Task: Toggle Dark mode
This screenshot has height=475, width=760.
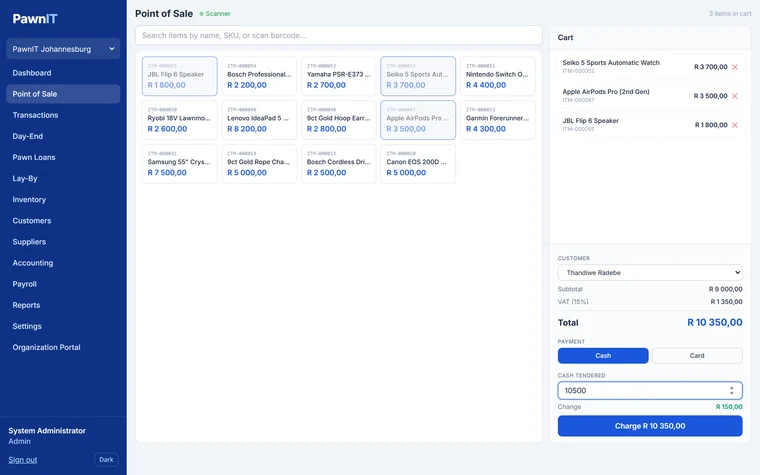Action: pyautogui.click(x=106, y=459)
